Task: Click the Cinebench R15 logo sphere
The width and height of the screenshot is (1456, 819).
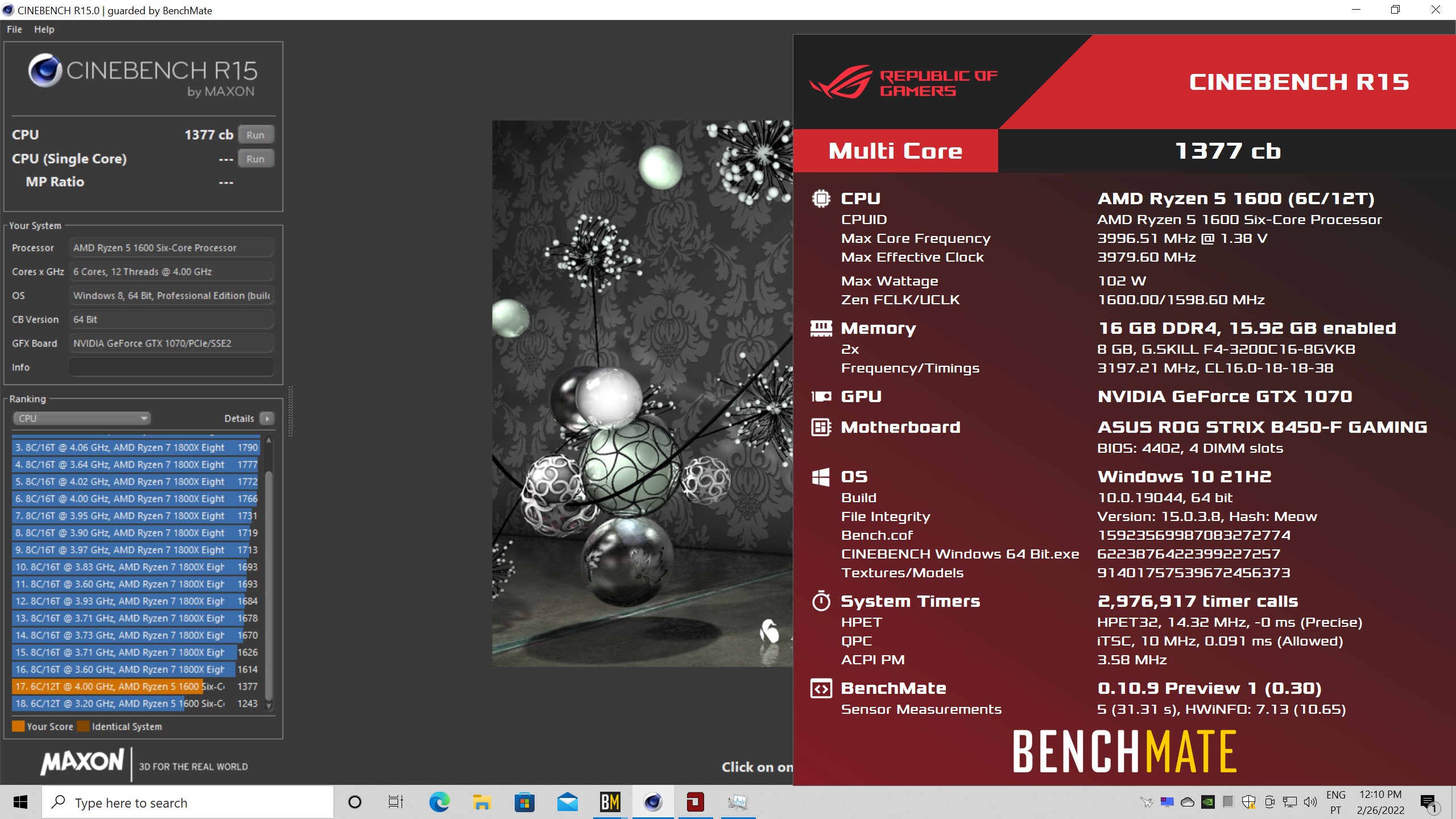Action: (x=45, y=71)
